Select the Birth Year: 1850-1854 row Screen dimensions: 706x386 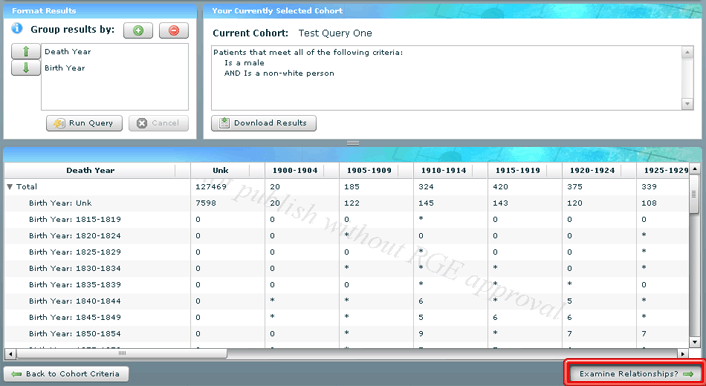click(x=347, y=334)
